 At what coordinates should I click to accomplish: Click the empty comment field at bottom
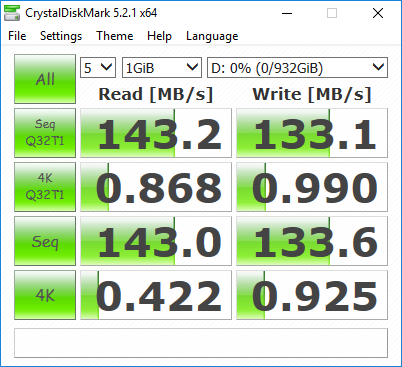point(201,343)
